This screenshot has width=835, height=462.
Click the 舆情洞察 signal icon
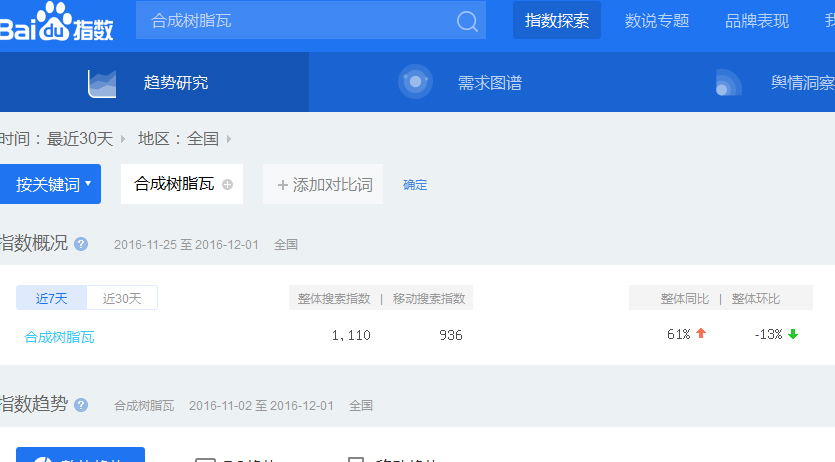(x=728, y=83)
